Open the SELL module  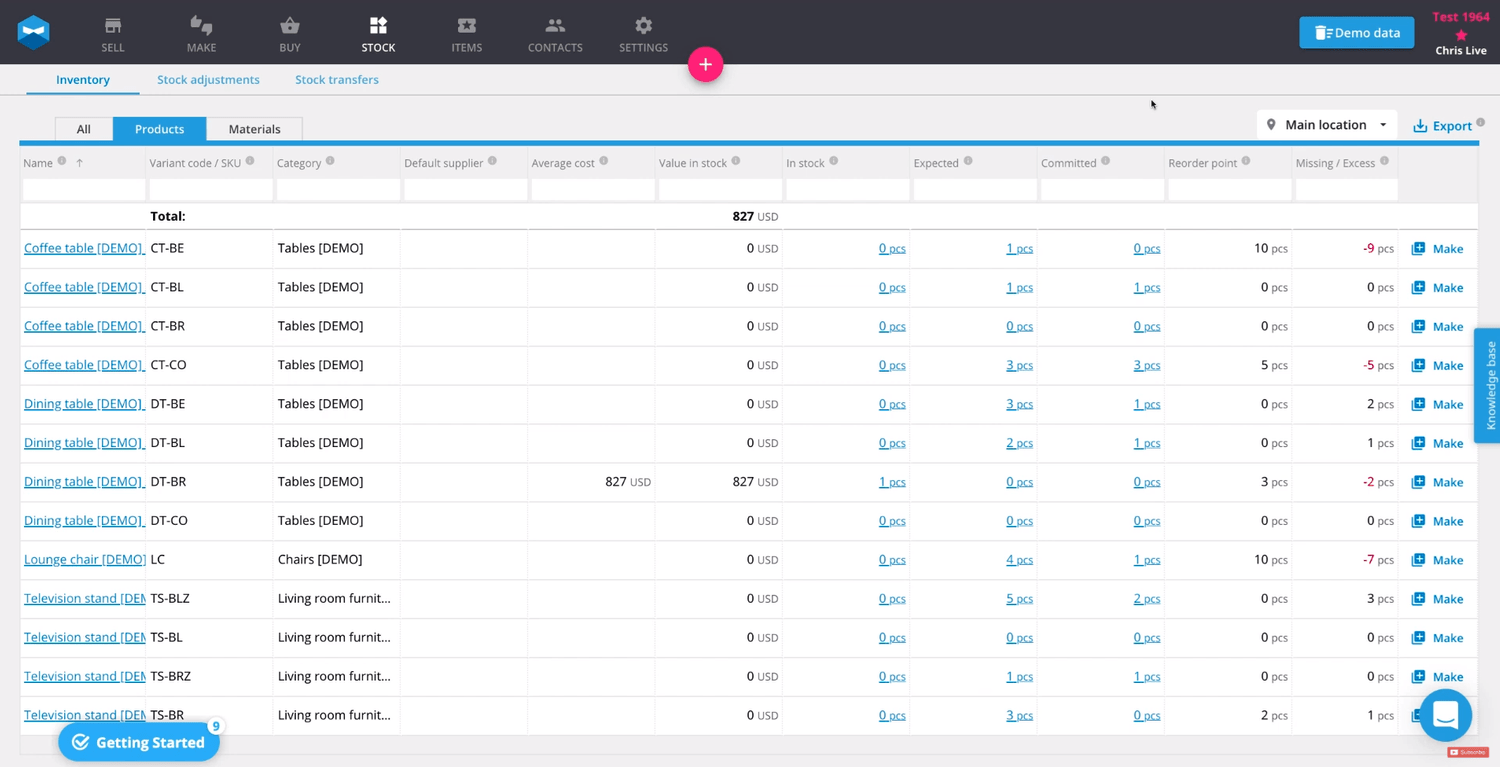pos(112,33)
